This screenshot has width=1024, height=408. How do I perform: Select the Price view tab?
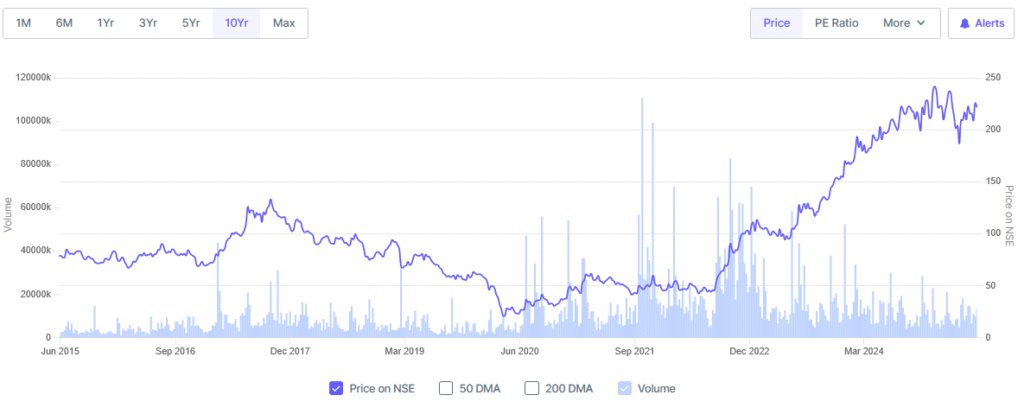(x=777, y=23)
